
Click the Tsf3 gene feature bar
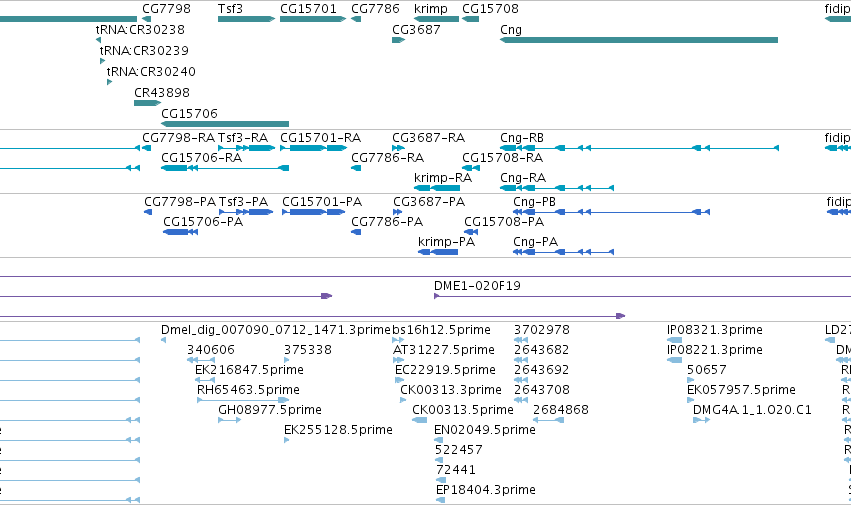pos(246,19)
